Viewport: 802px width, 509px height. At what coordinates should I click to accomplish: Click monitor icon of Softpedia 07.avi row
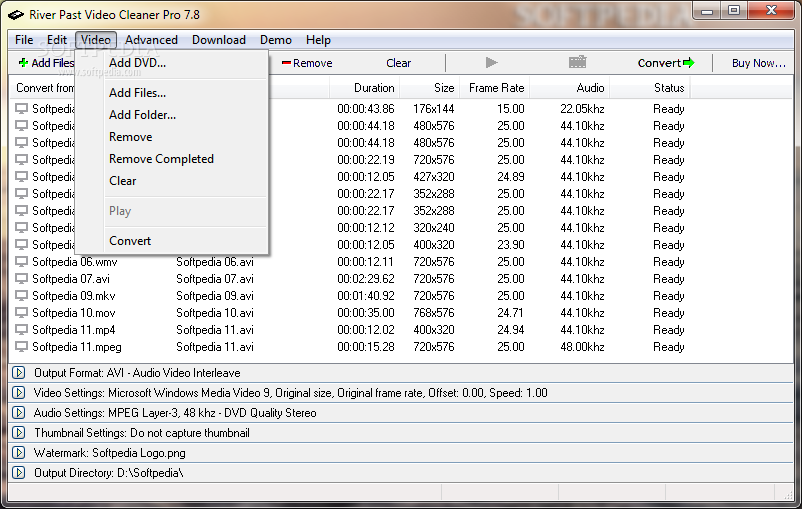(21, 279)
